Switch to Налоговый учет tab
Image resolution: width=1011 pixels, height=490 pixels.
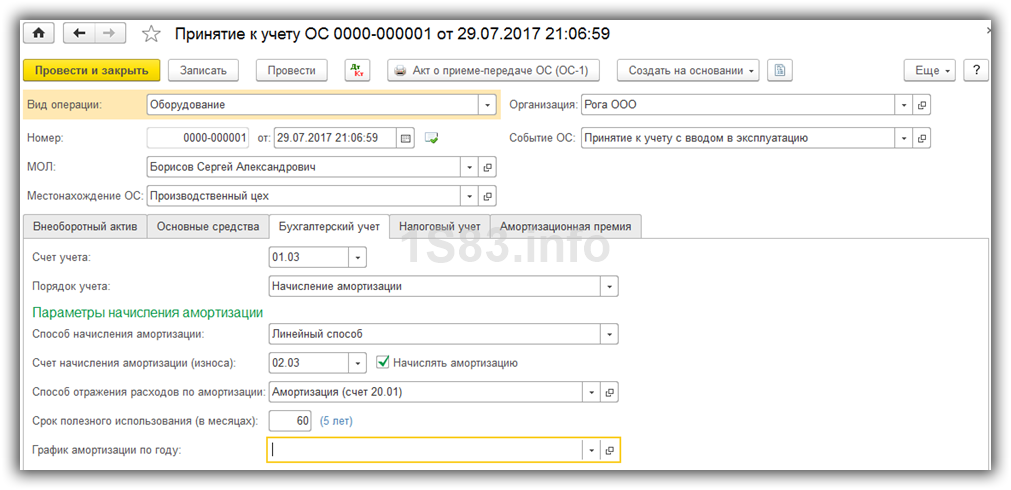point(440,226)
